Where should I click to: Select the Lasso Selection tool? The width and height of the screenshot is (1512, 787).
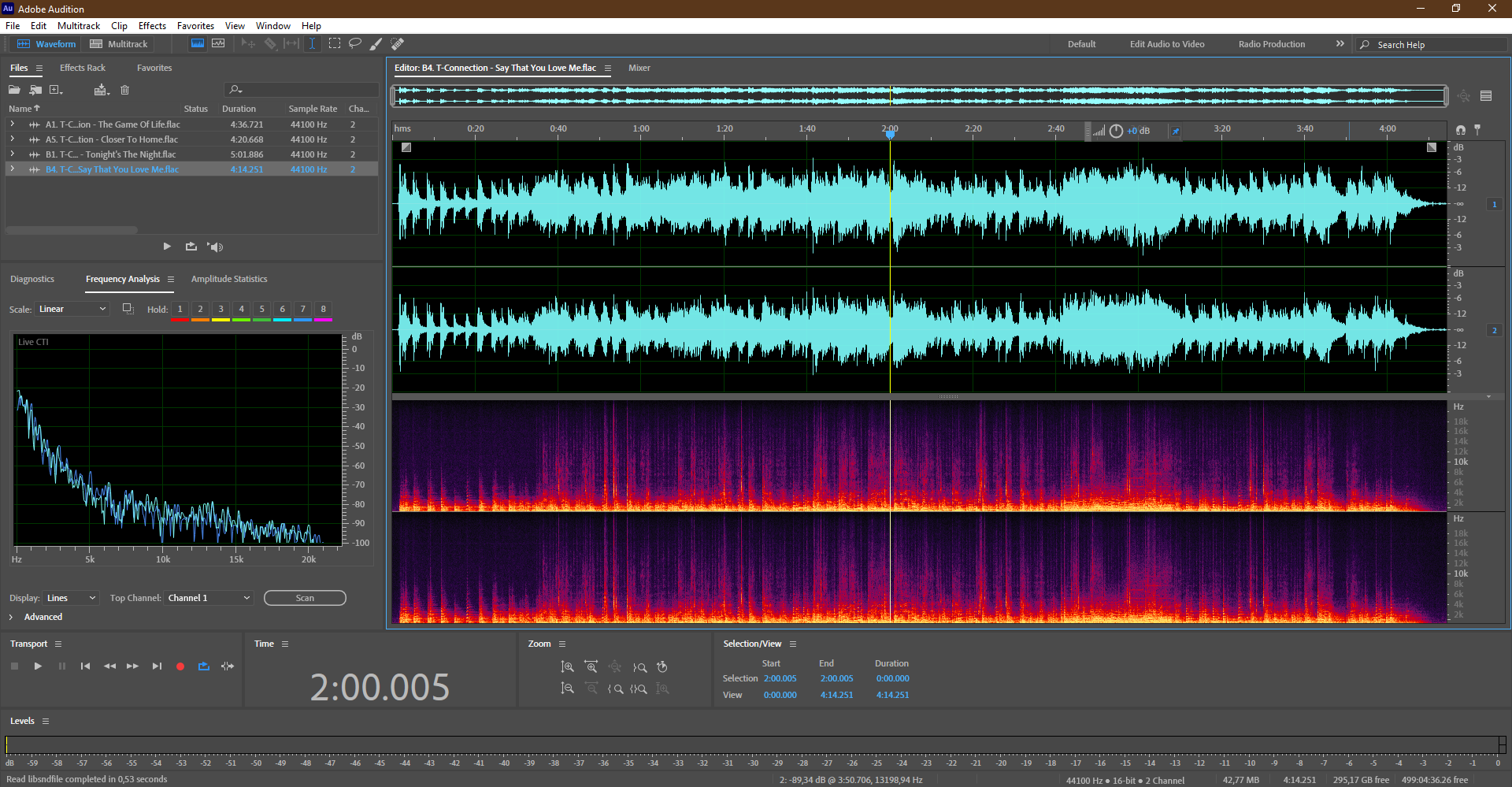pos(355,43)
